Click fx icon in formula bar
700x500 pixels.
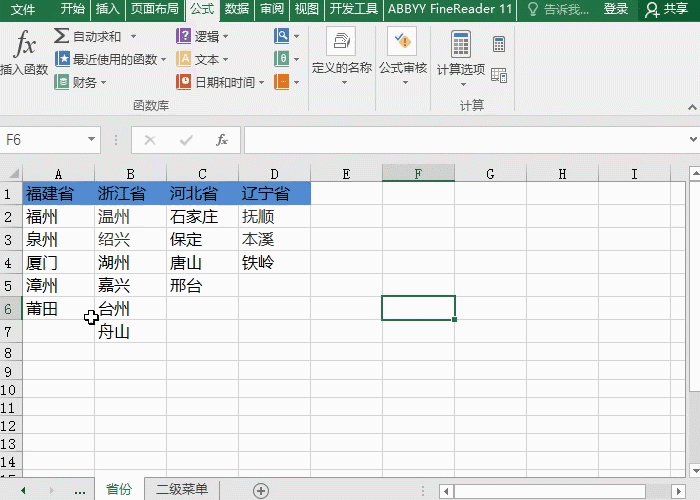(x=222, y=140)
